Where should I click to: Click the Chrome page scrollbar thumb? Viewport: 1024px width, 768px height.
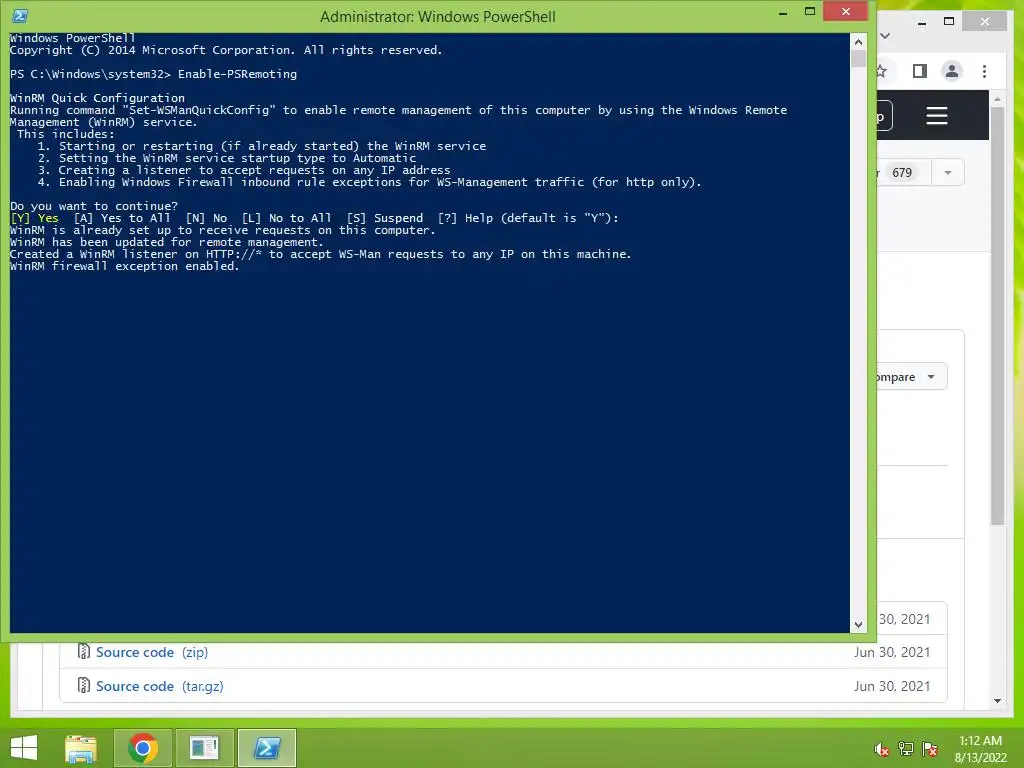click(997, 315)
